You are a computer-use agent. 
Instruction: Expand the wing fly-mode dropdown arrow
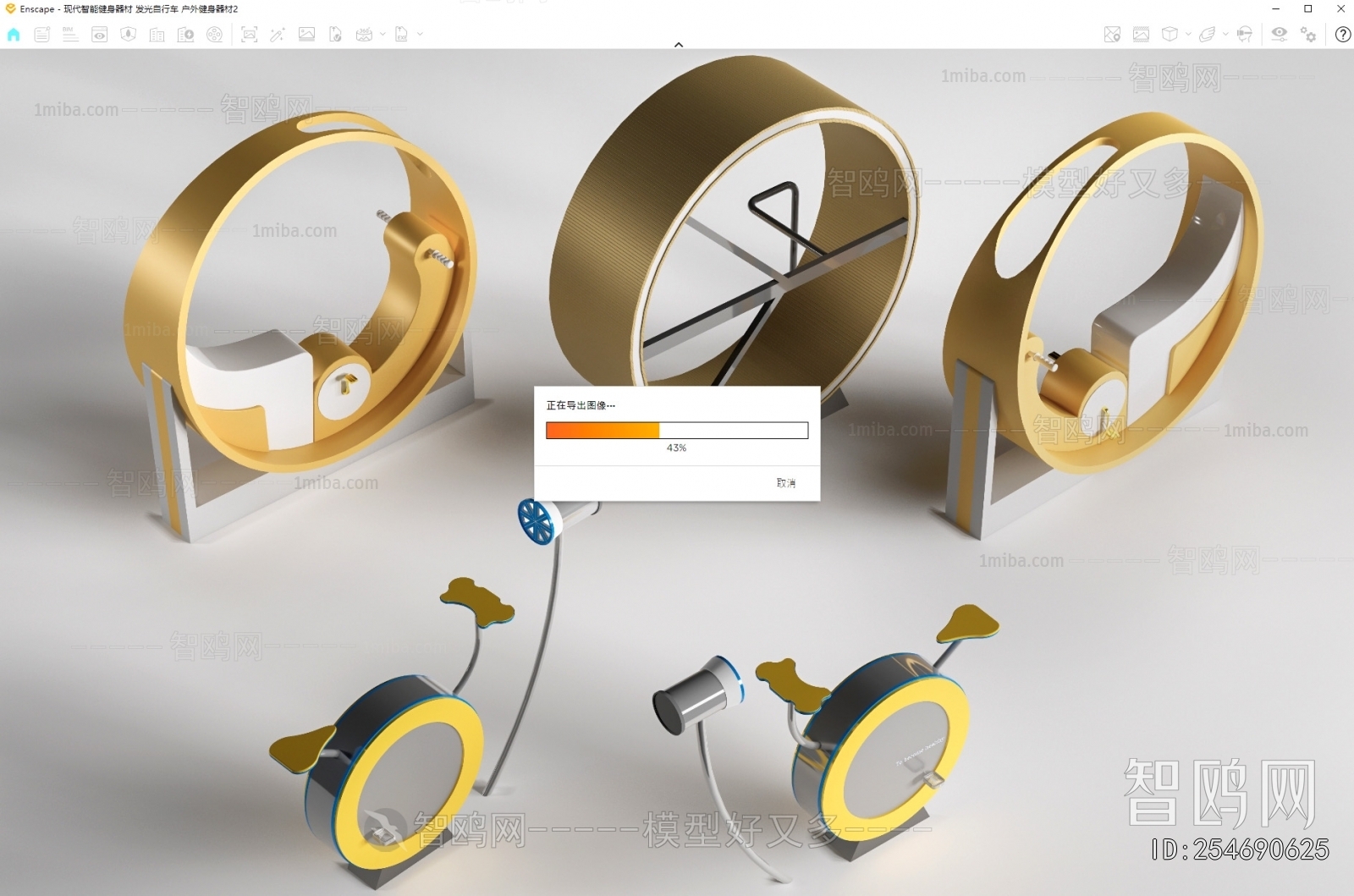tap(1225, 35)
